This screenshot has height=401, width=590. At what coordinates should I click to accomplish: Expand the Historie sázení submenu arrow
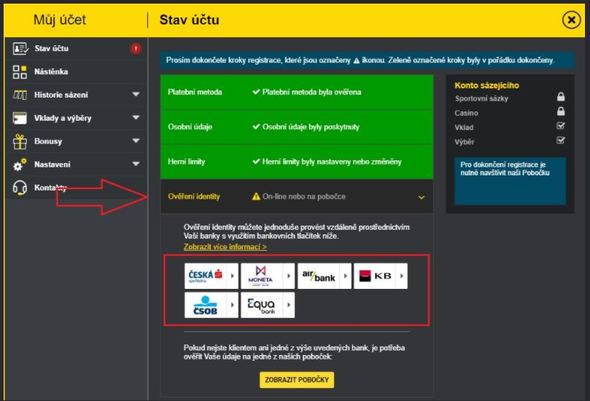point(136,94)
